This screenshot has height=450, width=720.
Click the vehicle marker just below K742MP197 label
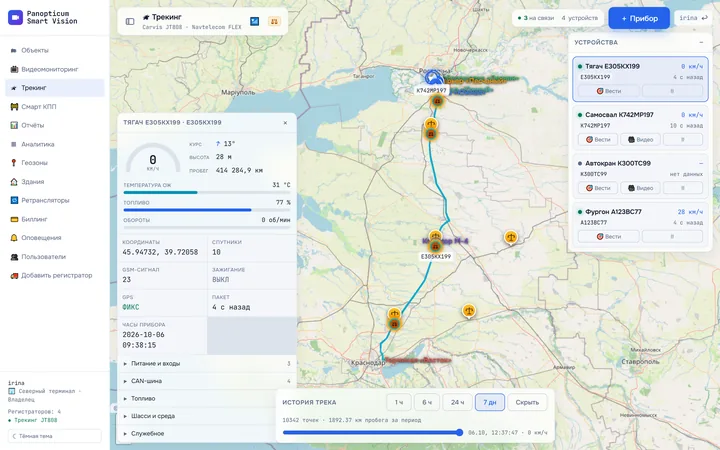(x=437, y=101)
